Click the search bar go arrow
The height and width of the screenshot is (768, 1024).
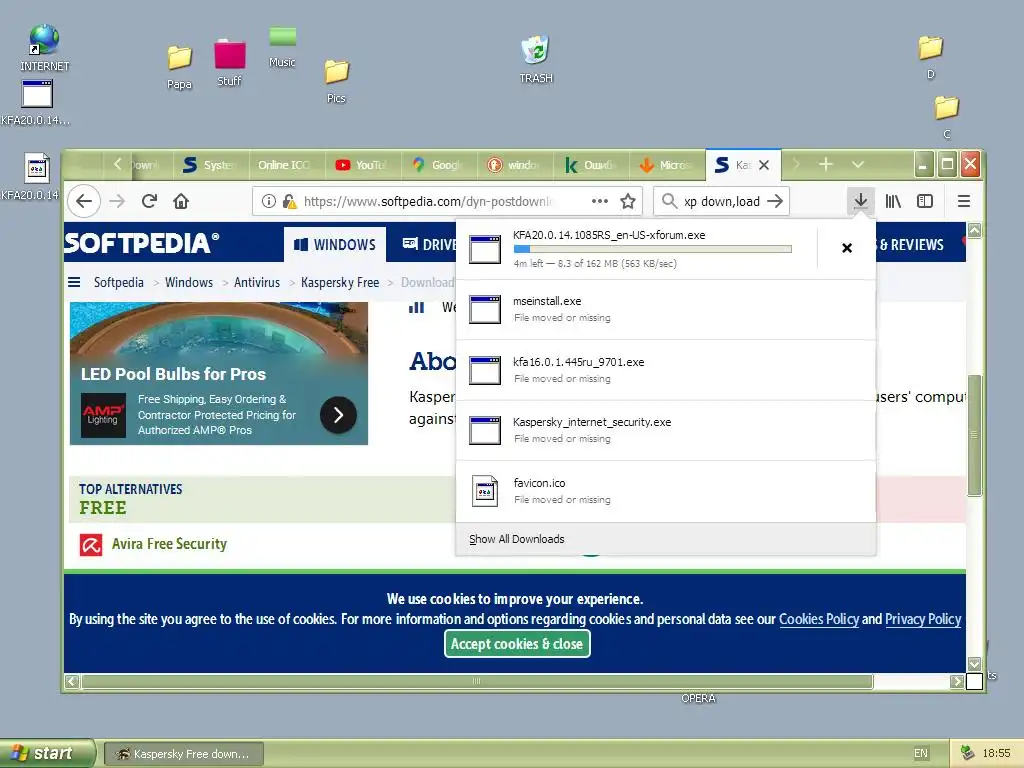coord(775,201)
